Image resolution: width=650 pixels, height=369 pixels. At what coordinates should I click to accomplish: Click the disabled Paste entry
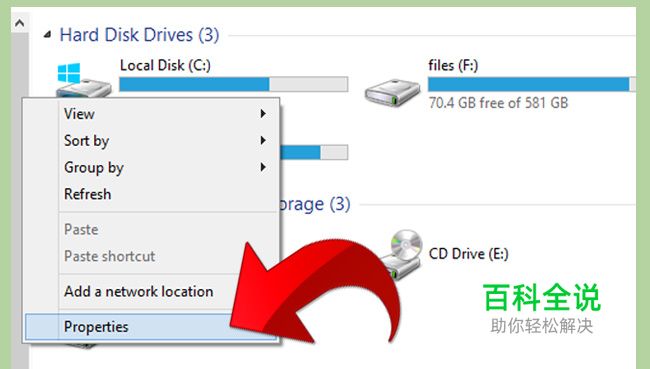81,229
